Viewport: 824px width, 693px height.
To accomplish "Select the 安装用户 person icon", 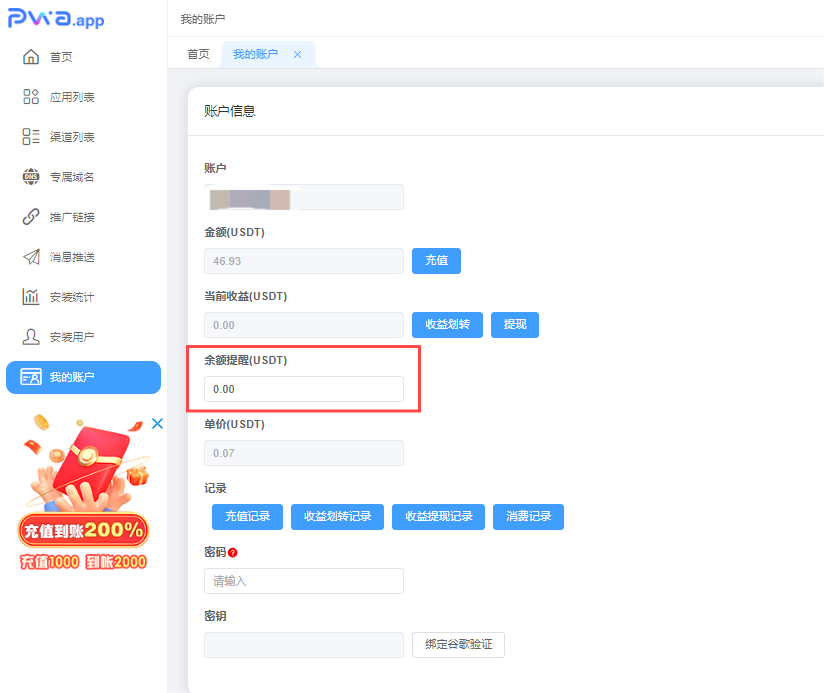I will tap(31, 337).
